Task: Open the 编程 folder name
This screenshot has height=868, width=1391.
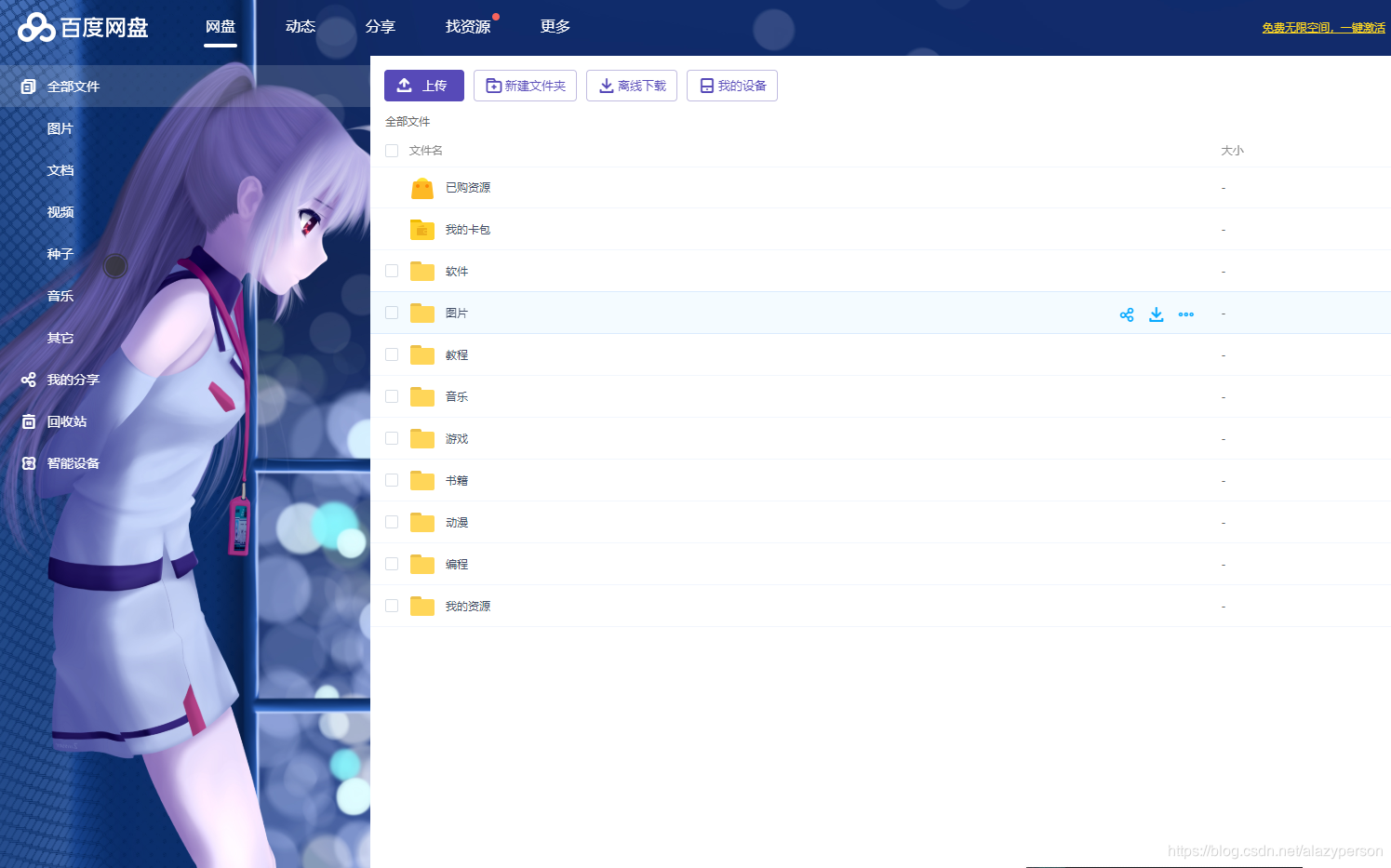Action: [457, 565]
